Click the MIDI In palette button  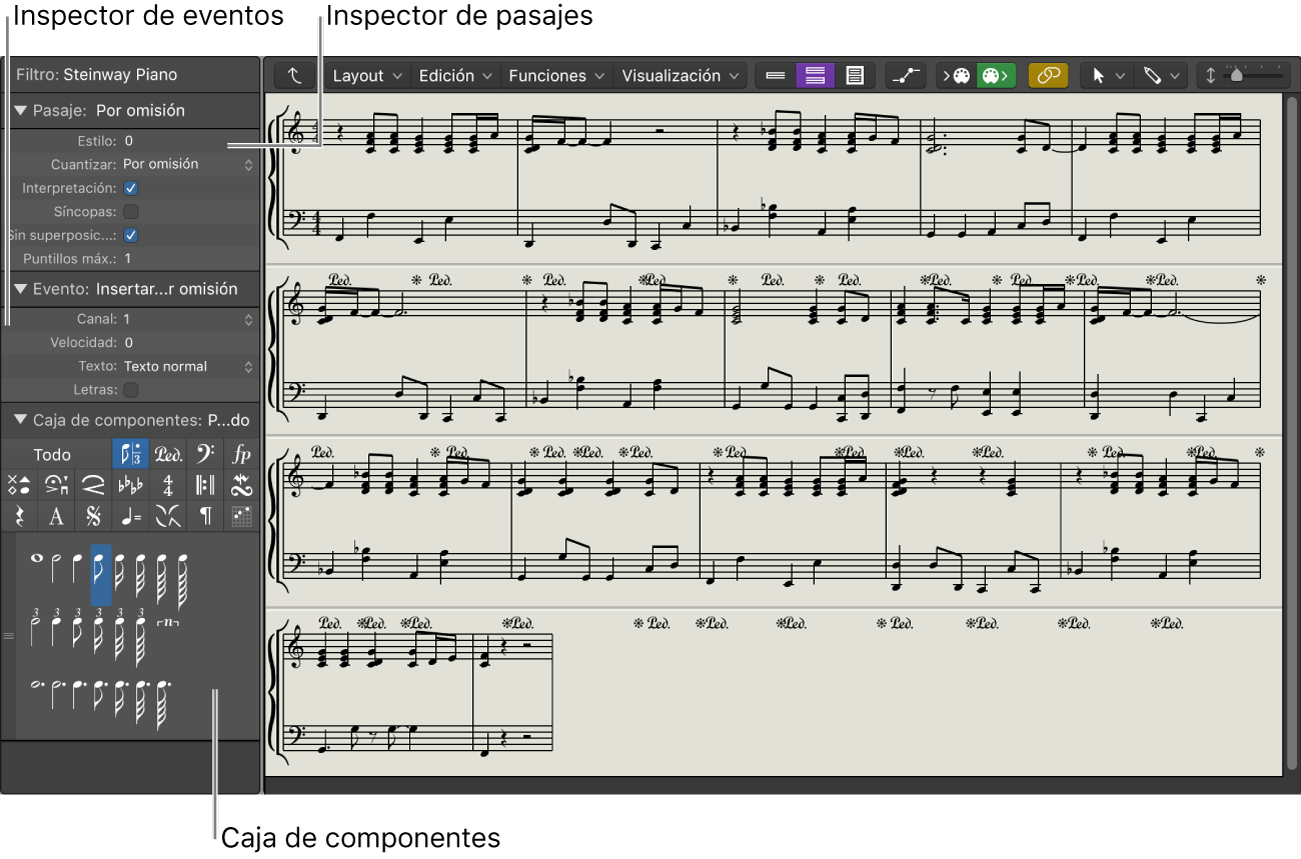(x=956, y=76)
